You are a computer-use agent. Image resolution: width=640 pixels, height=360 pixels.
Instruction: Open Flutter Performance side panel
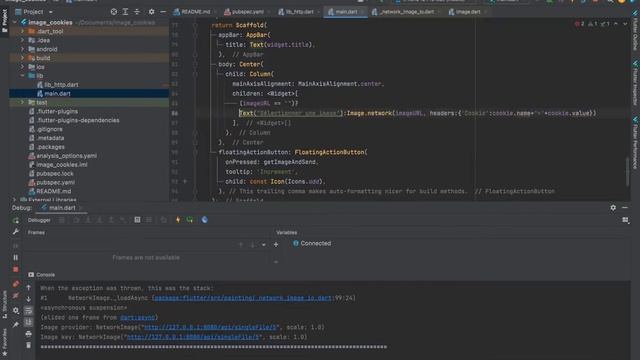coord(636,142)
